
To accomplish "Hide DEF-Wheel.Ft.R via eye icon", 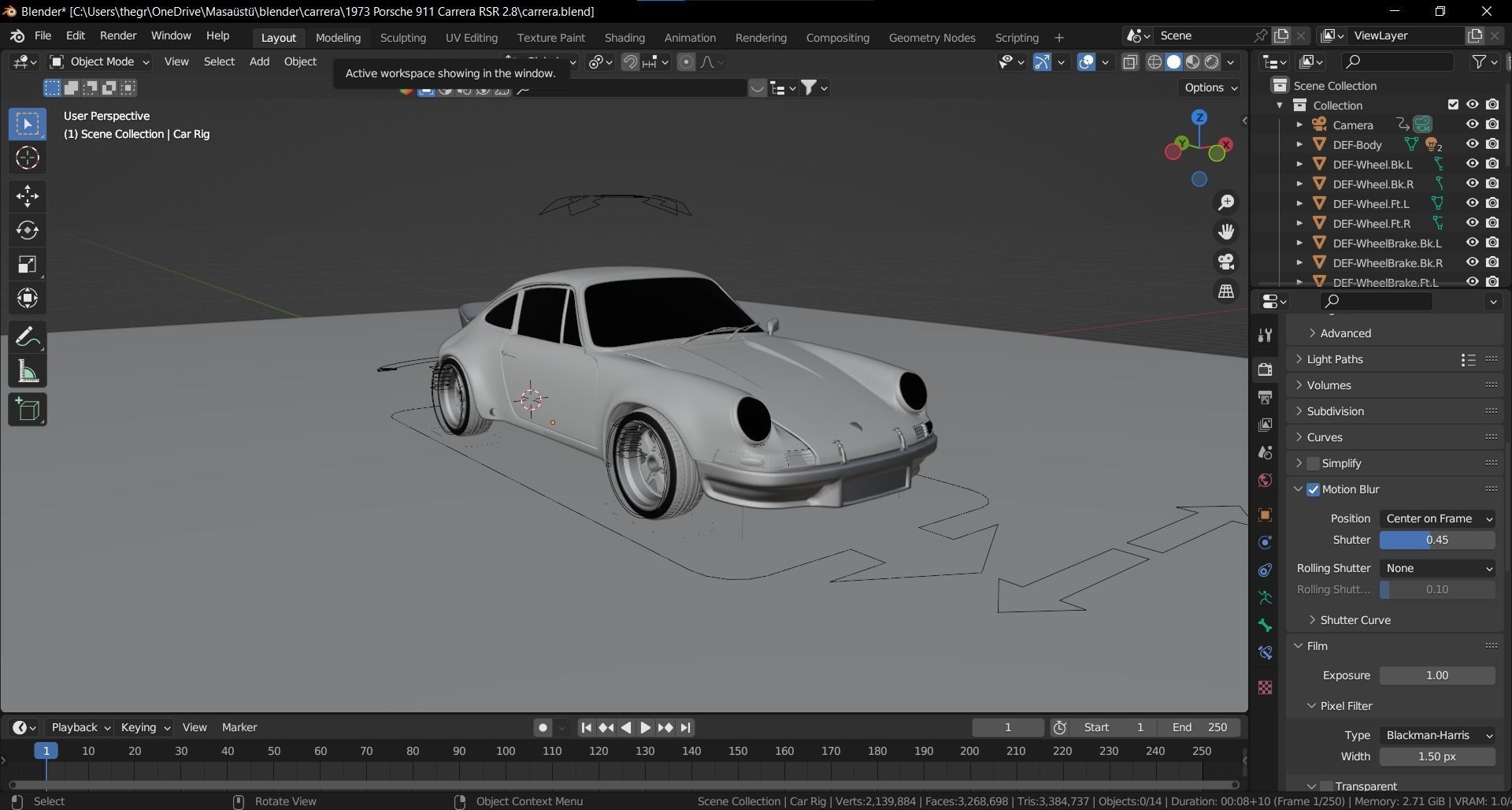I will (x=1472, y=223).
